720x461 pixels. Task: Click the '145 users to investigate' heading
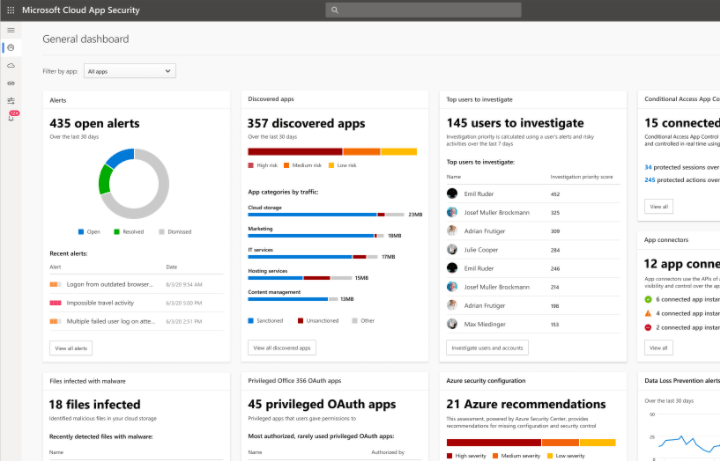[x=515, y=123]
